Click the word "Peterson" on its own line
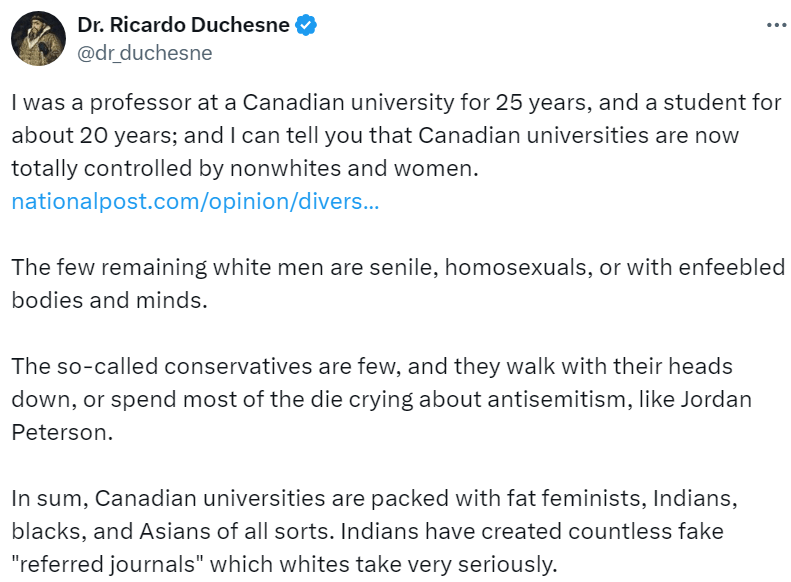The image size is (791, 582). 55,432
